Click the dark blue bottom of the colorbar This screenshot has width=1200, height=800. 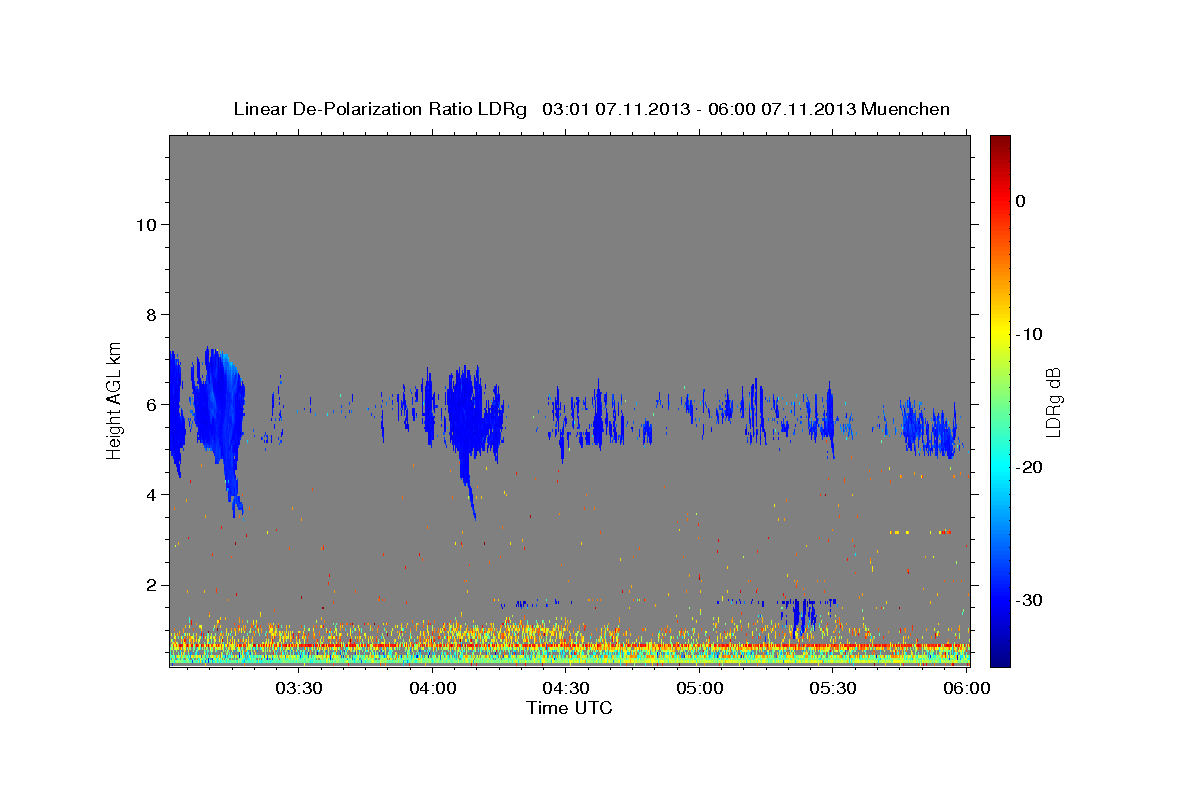[1000, 655]
